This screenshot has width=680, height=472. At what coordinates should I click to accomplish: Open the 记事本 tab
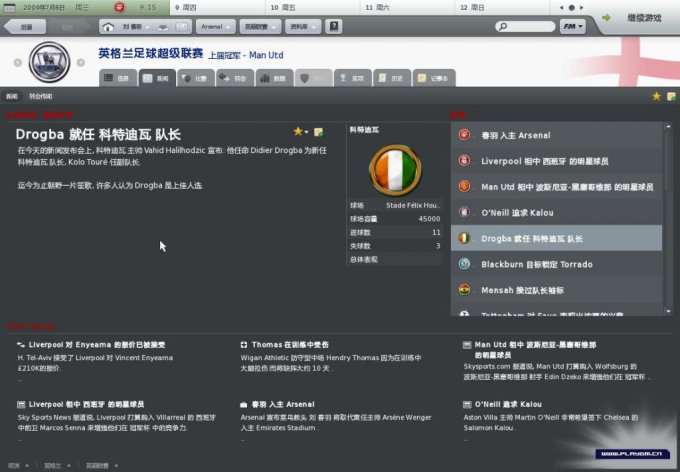click(434, 78)
